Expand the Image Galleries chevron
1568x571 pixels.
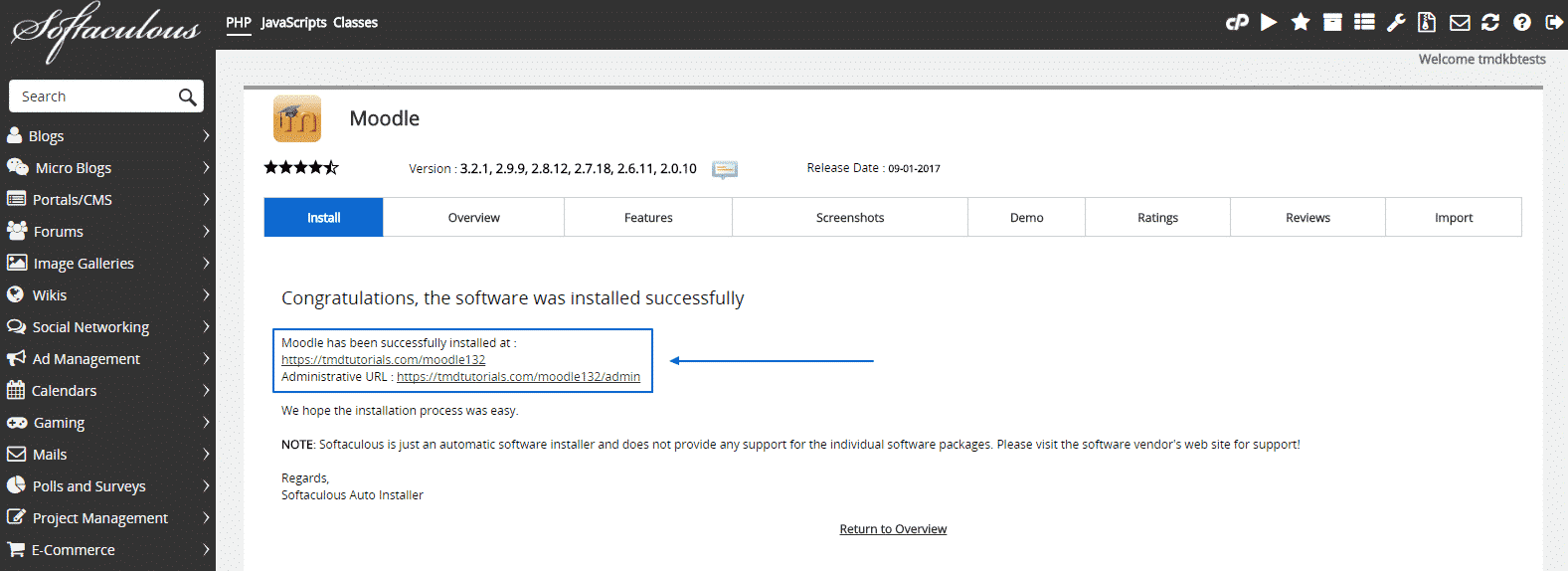click(x=206, y=263)
